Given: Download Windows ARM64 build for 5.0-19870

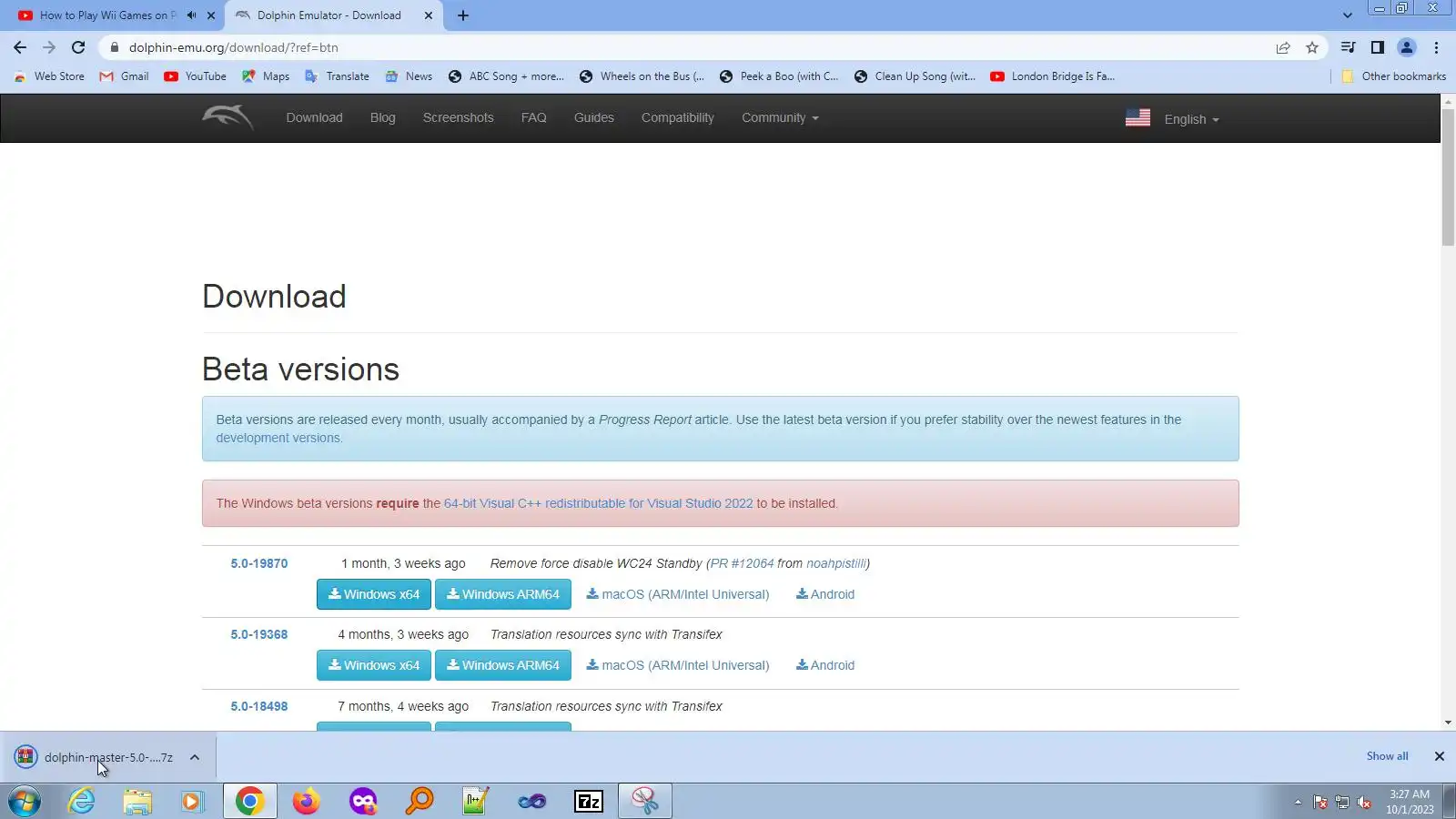Looking at the screenshot, I should (503, 594).
